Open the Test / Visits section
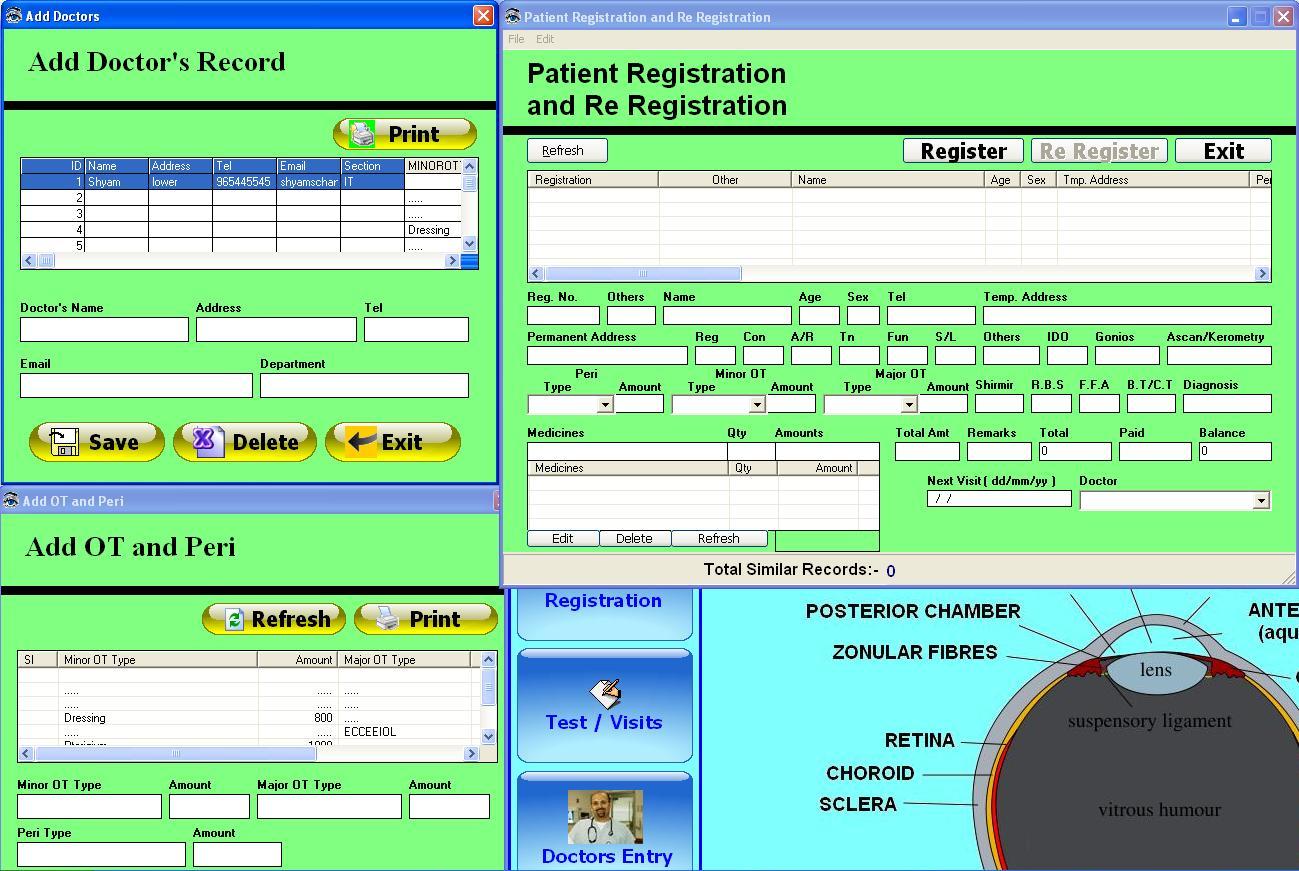Viewport: 1299px width, 871px height. coord(604,705)
